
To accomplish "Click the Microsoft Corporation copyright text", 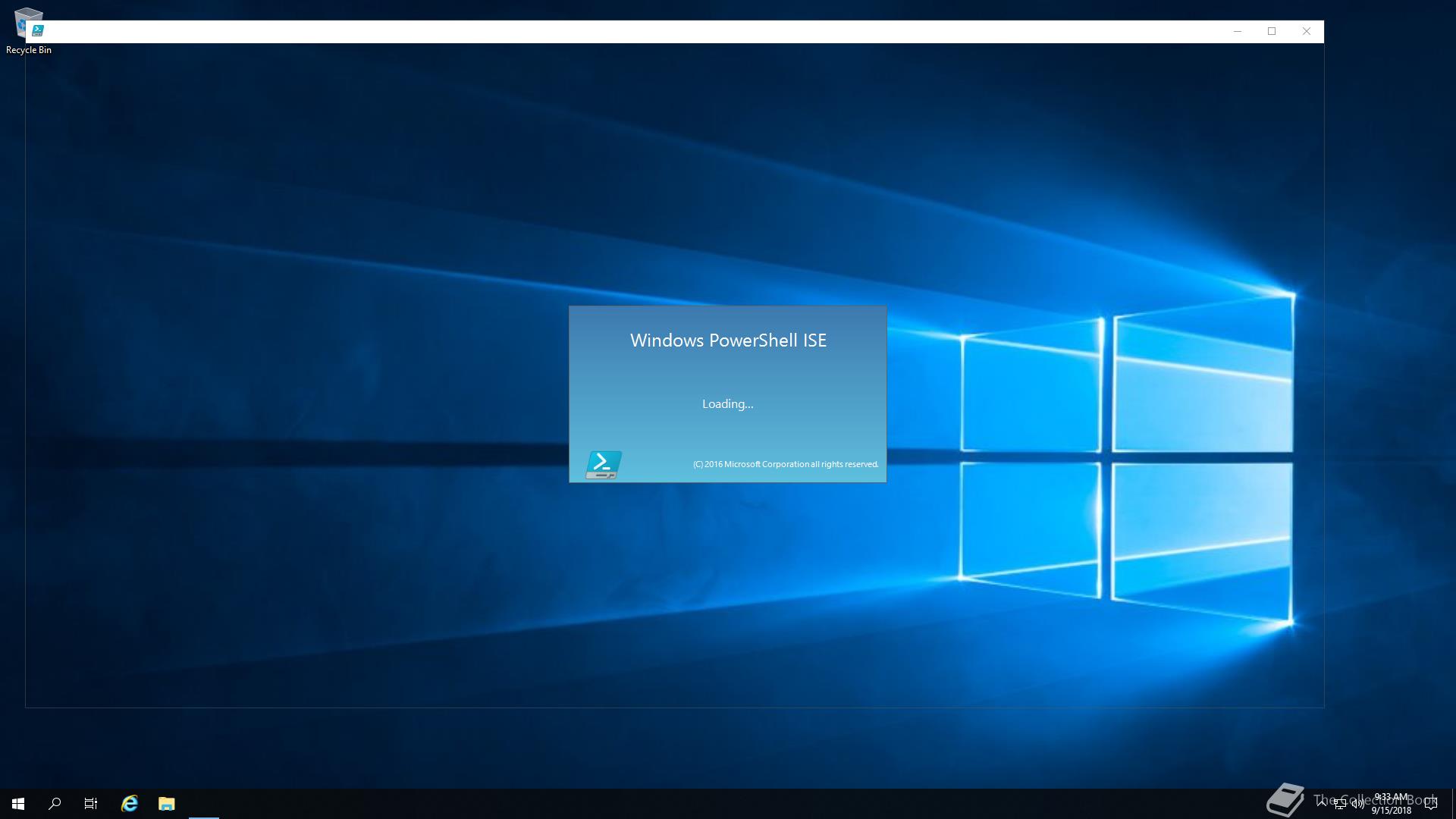I will tap(786, 464).
